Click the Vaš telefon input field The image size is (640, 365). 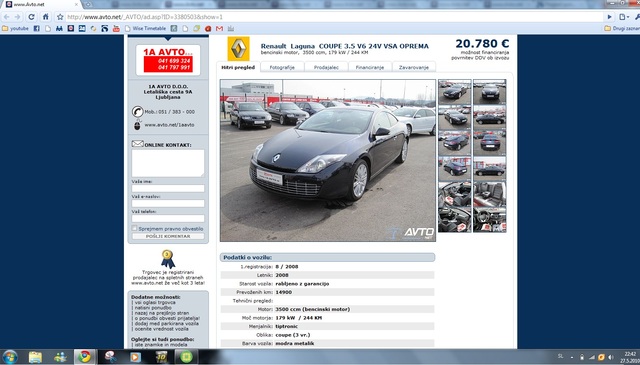tap(168, 218)
